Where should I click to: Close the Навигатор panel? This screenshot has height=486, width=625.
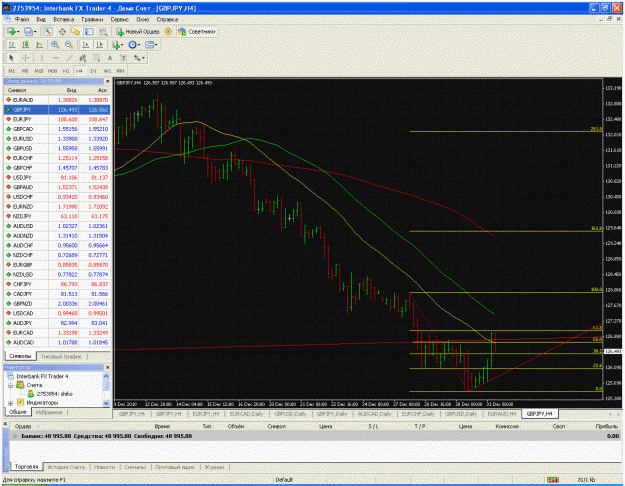(107, 367)
